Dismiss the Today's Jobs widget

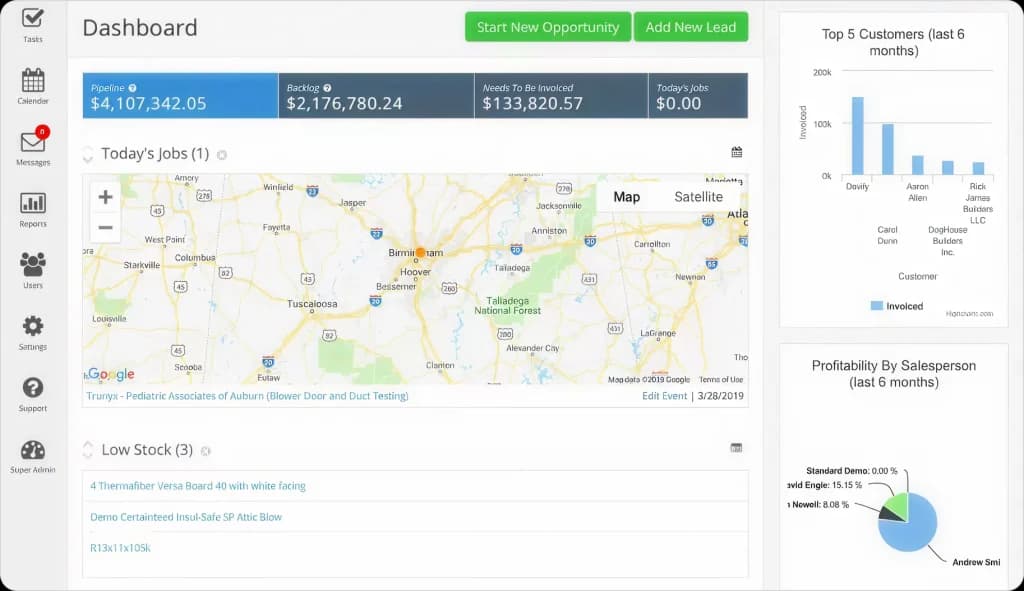221,155
